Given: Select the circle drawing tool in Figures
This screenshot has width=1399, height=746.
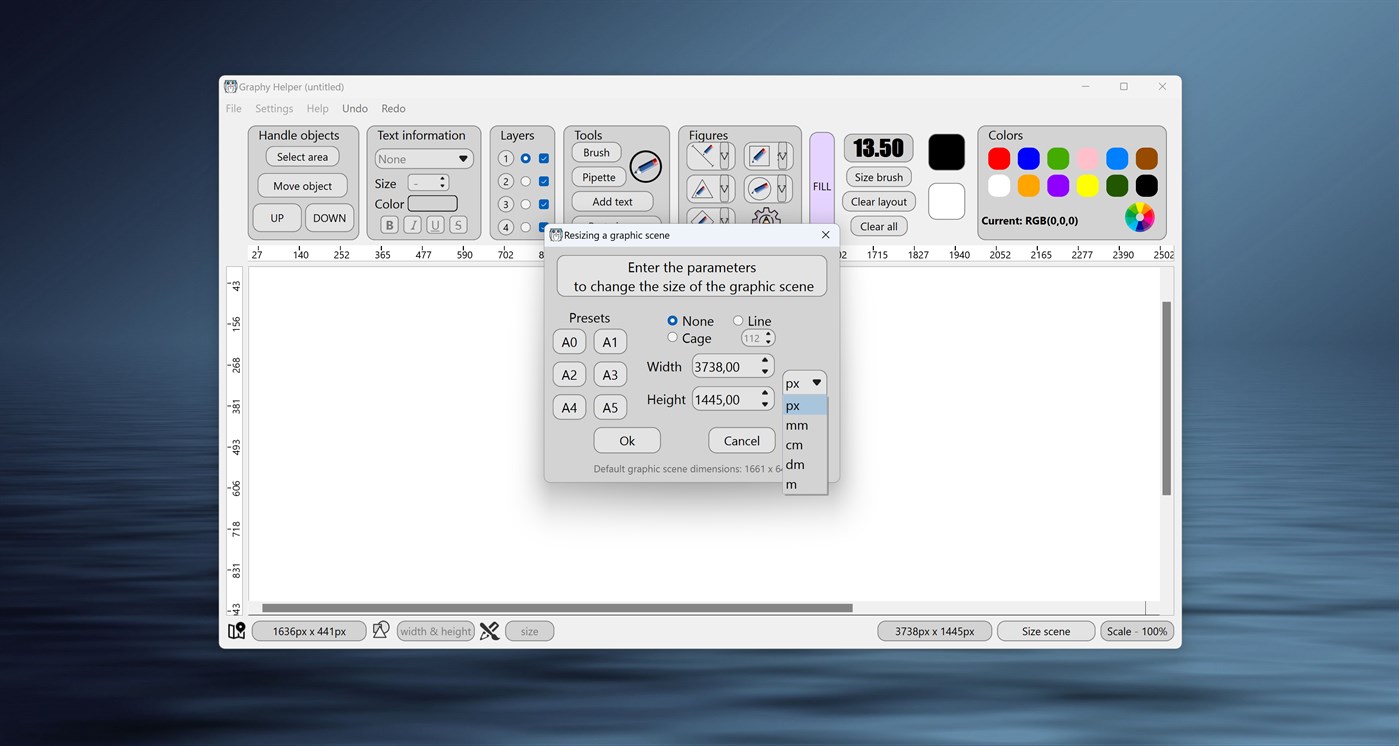Looking at the screenshot, I should point(762,188).
